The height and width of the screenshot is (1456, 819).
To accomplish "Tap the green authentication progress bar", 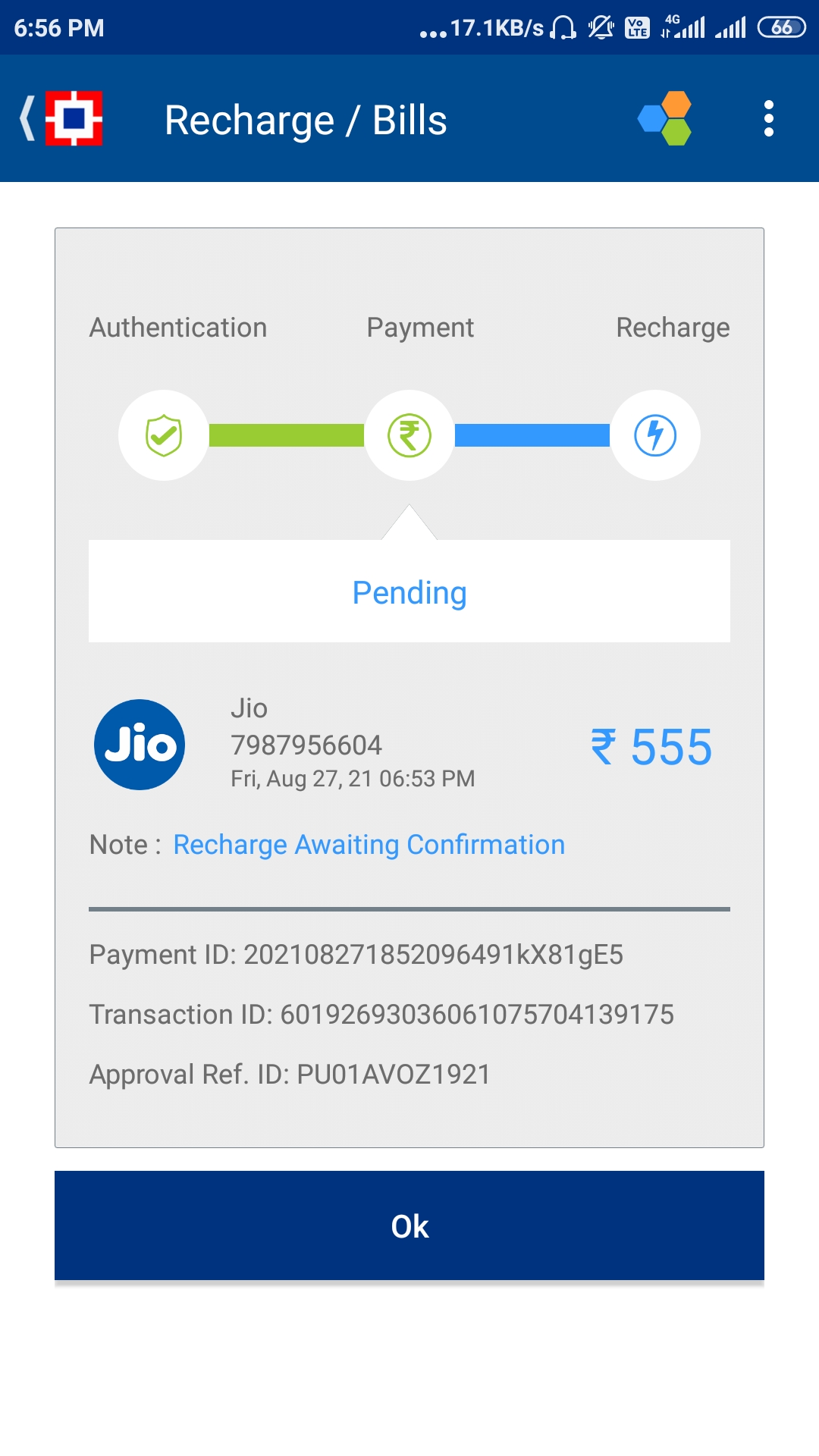I will pyautogui.click(x=287, y=435).
